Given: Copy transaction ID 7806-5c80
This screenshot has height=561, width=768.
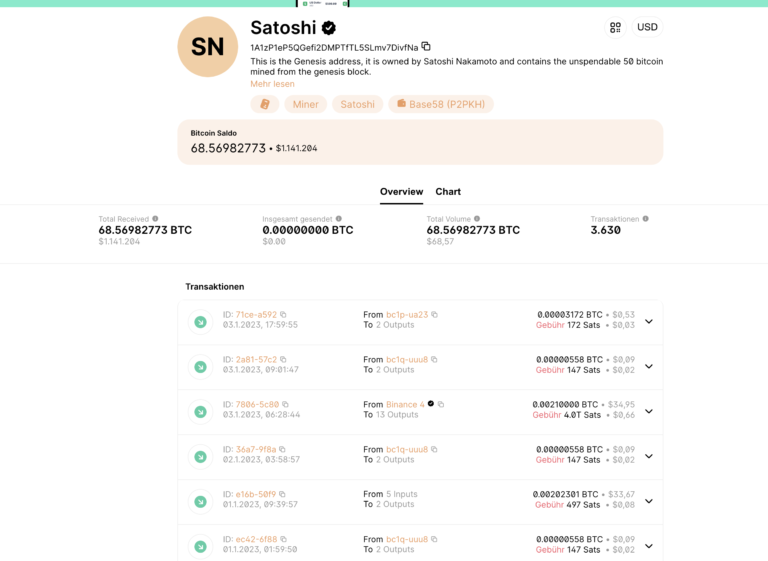Looking at the screenshot, I should pyautogui.click(x=285, y=404).
